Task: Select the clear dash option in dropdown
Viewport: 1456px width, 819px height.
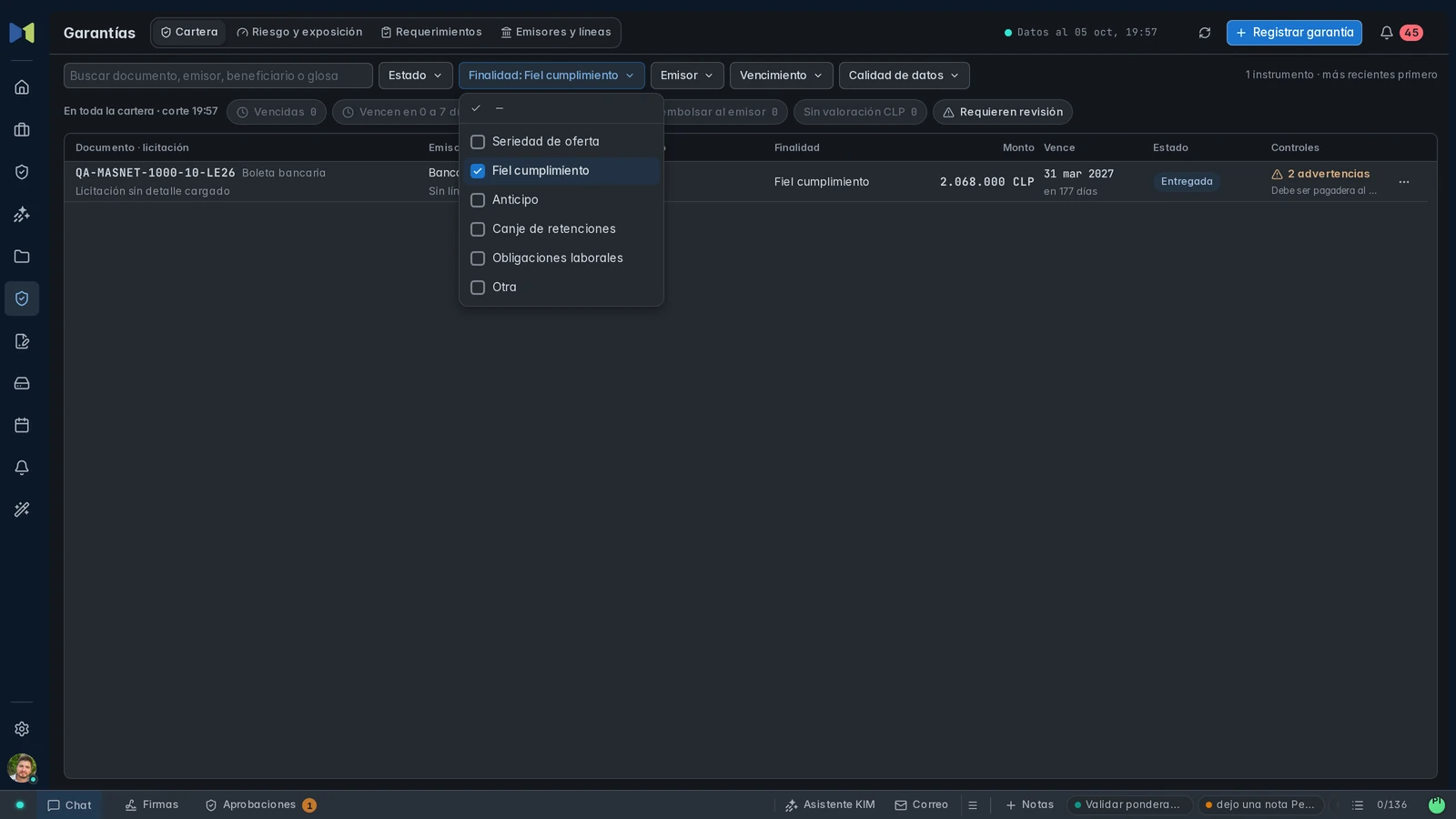Action: 561,108
